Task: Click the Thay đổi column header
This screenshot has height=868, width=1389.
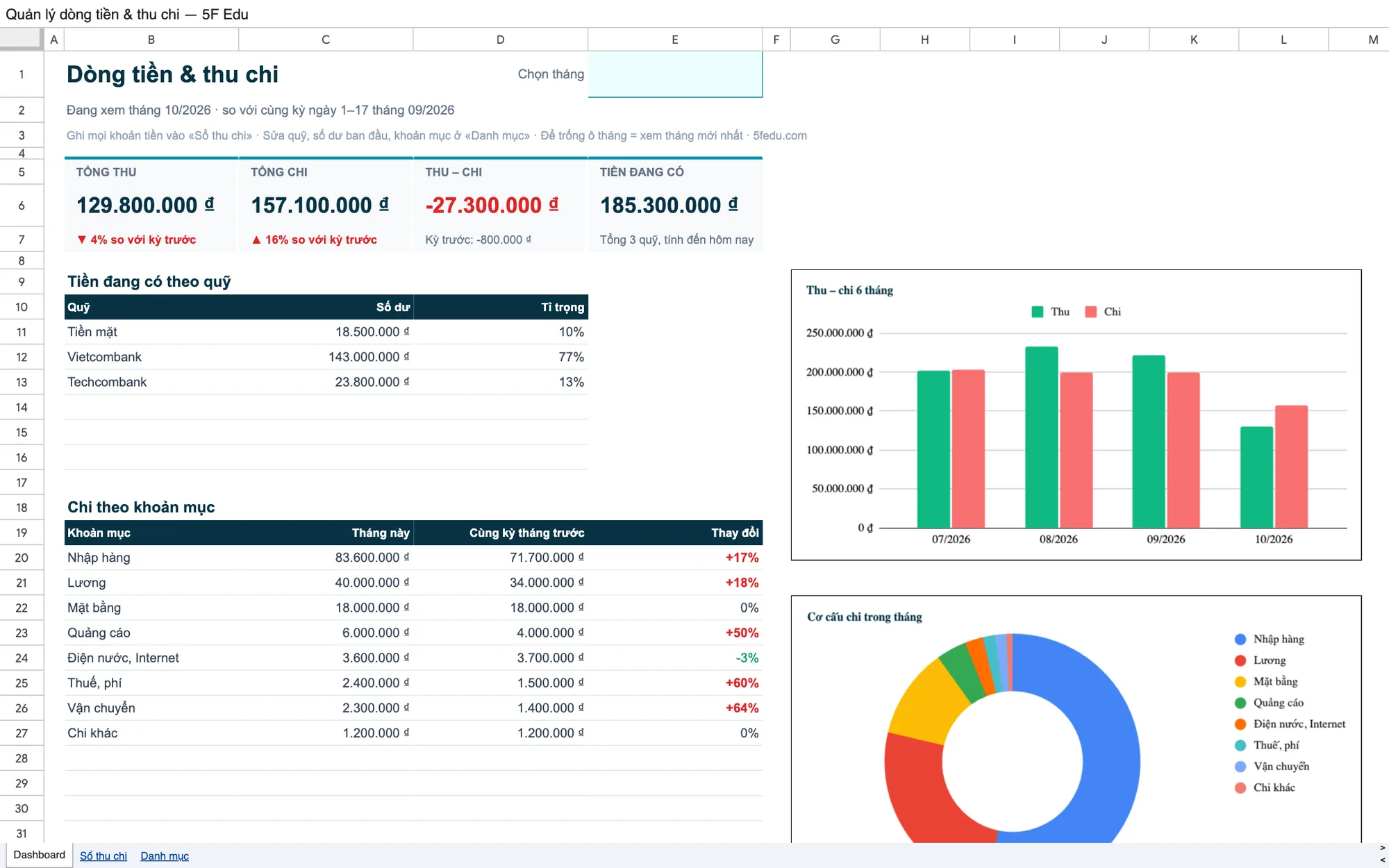Action: point(735,533)
